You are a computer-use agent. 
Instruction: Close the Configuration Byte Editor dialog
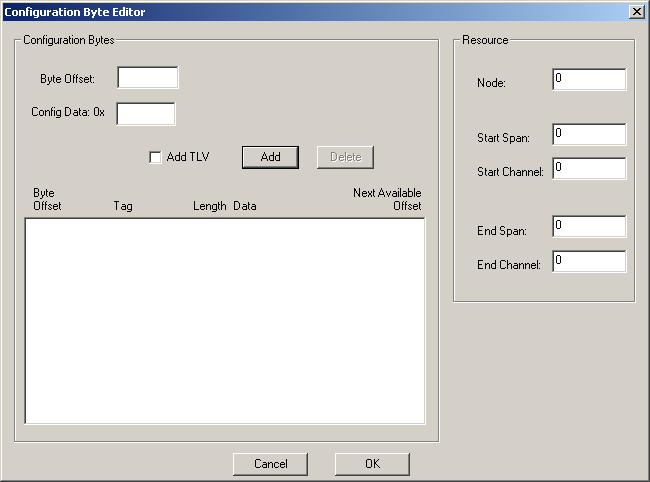(636, 11)
